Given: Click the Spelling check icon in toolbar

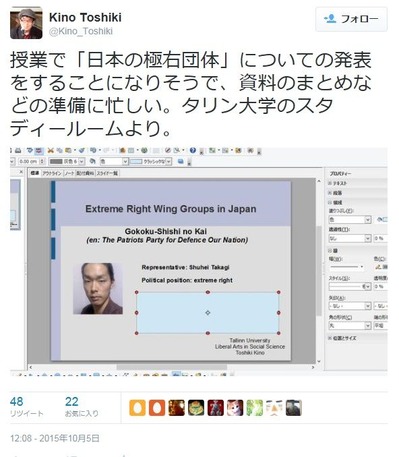Looking at the screenshot, I should [30, 151].
